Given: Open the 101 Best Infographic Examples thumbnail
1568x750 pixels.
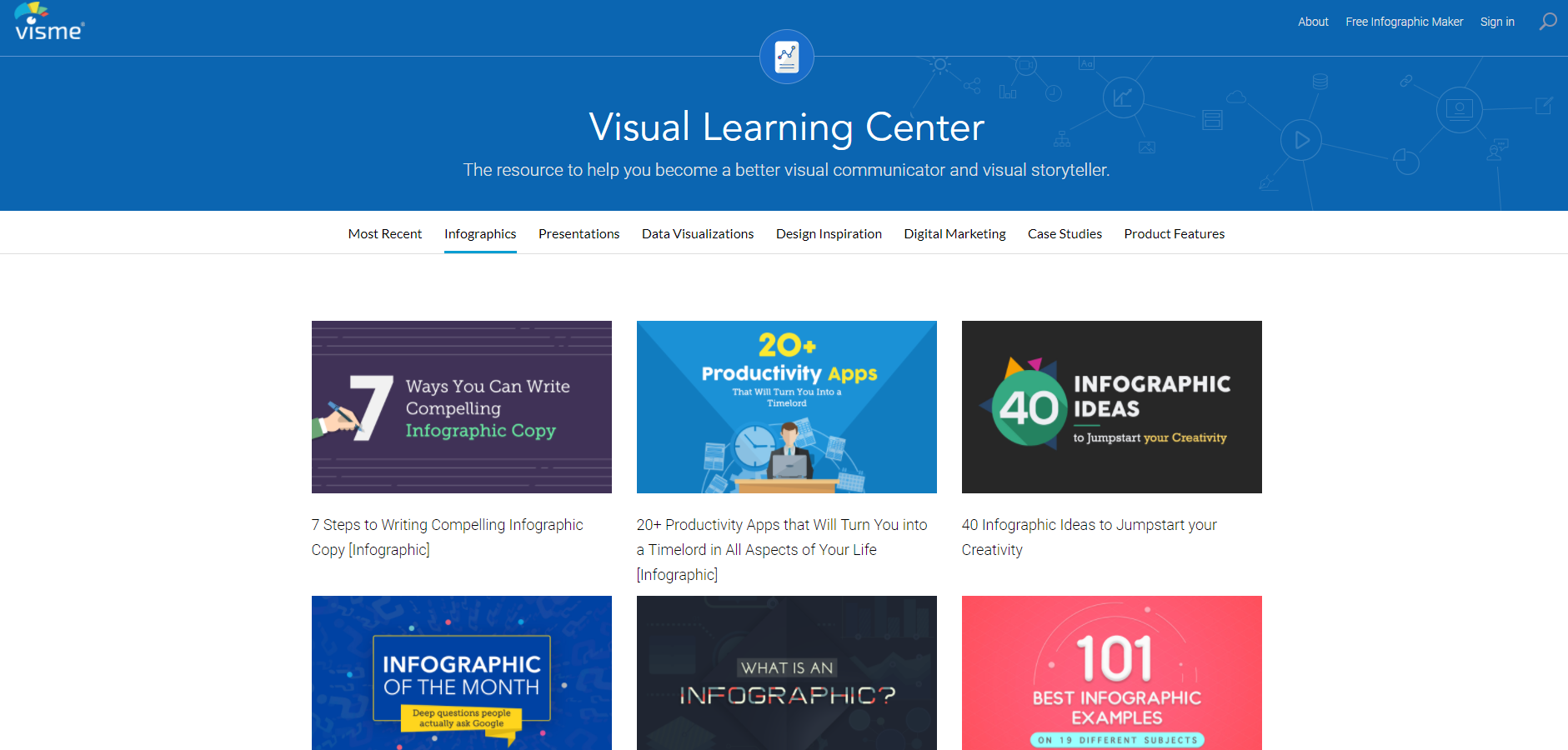Looking at the screenshot, I should click(1112, 672).
